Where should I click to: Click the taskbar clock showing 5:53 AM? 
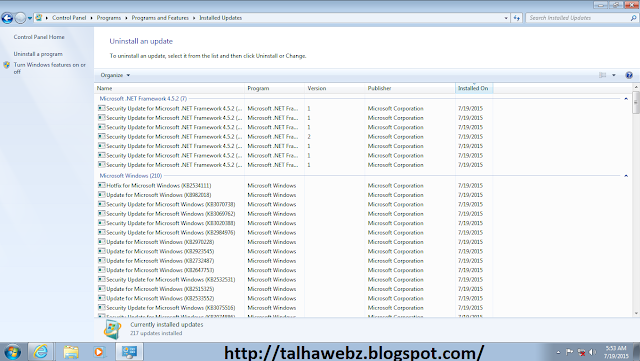pos(616,352)
